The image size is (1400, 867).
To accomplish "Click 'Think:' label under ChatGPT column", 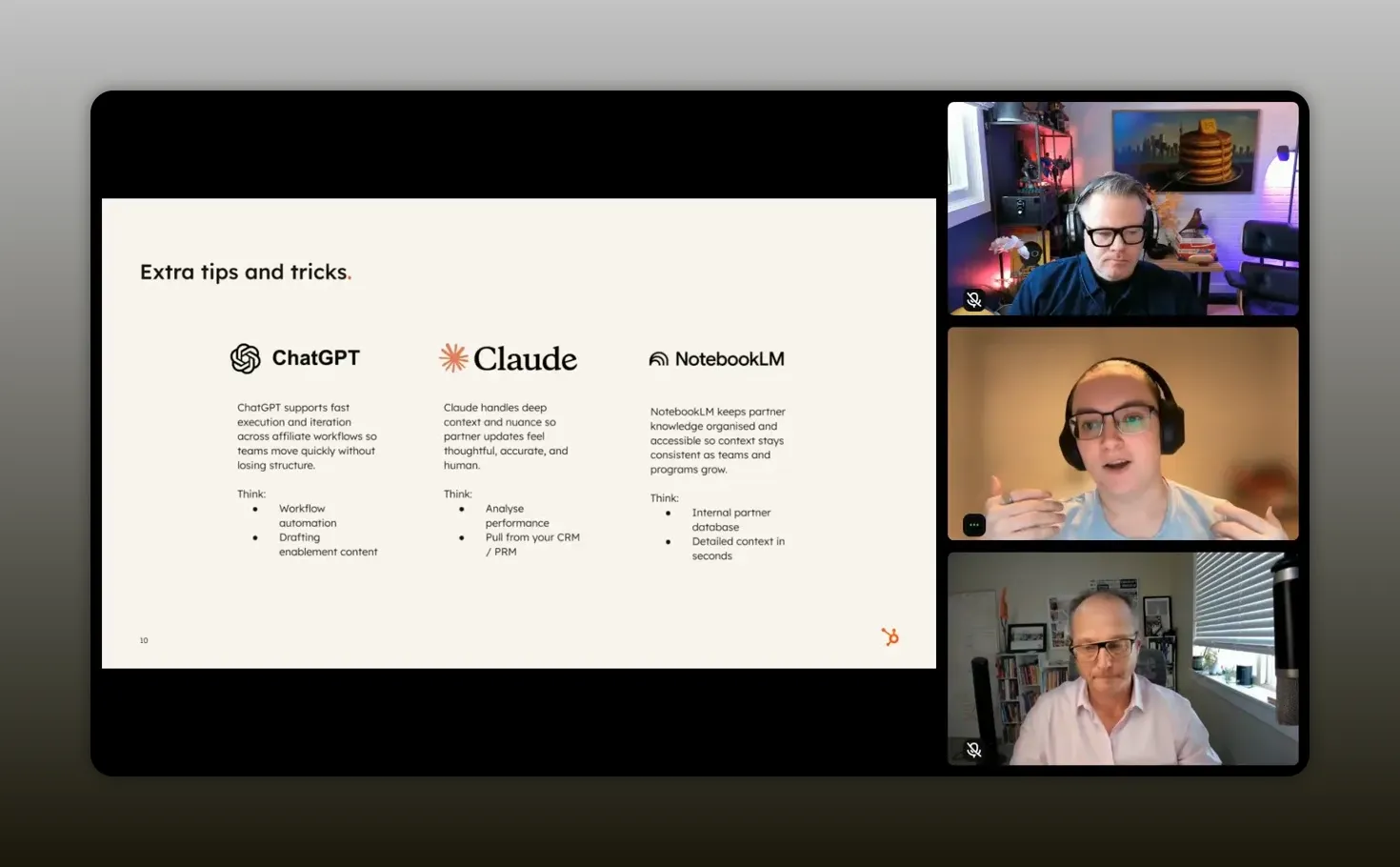I will pyautogui.click(x=251, y=494).
